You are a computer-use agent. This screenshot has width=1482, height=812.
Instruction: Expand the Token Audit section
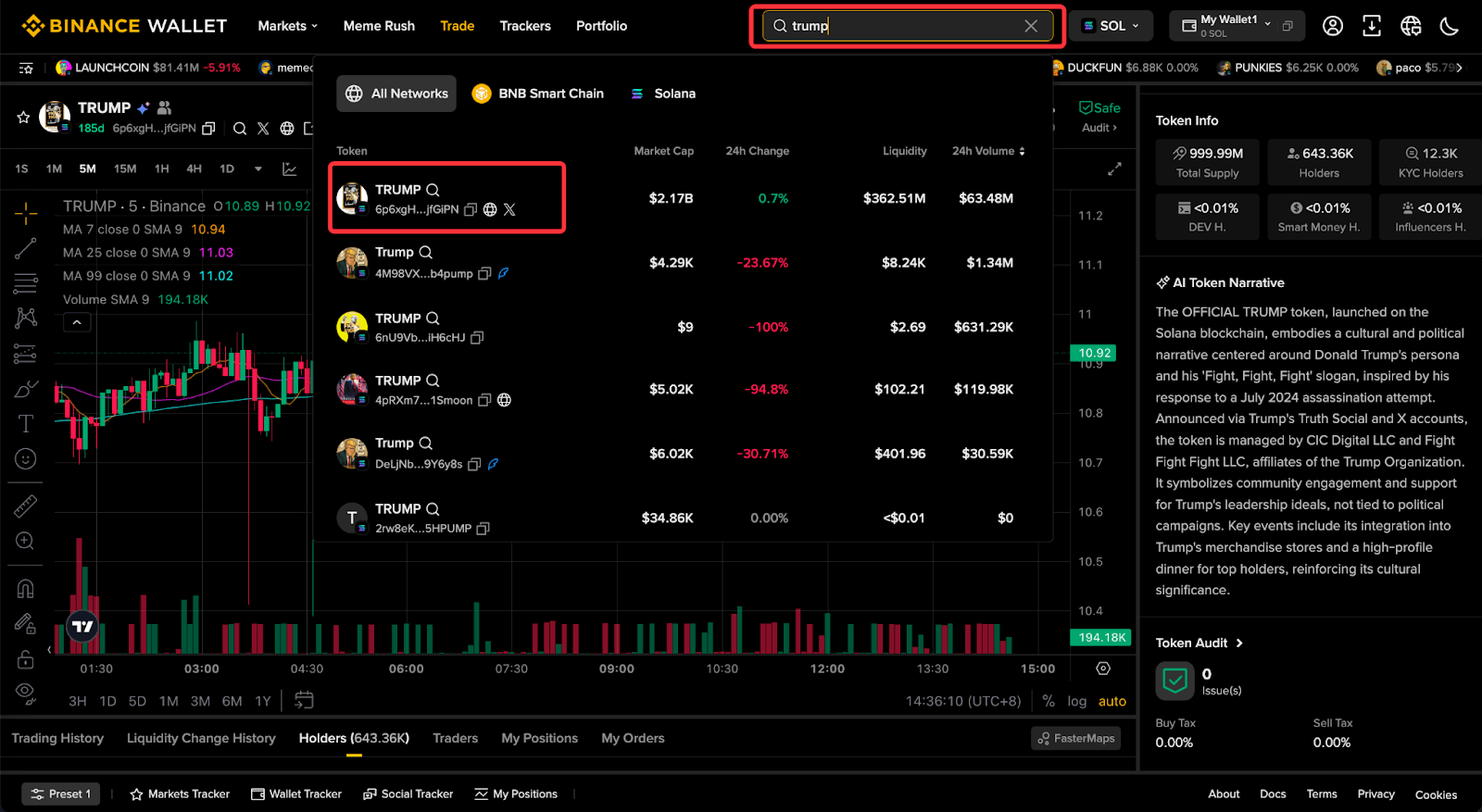[x=1199, y=643]
